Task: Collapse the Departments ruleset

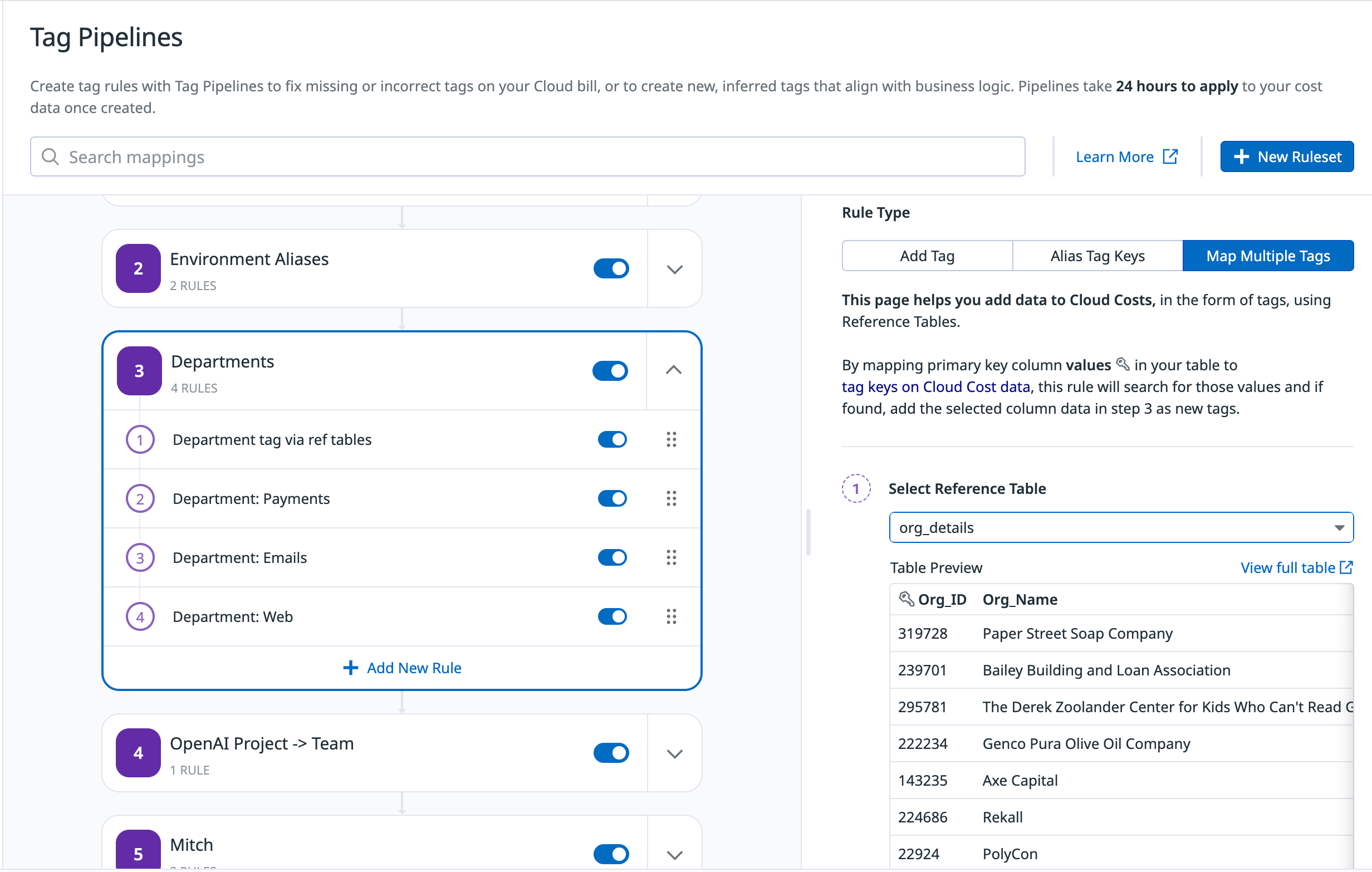Action: pos(675,370)
